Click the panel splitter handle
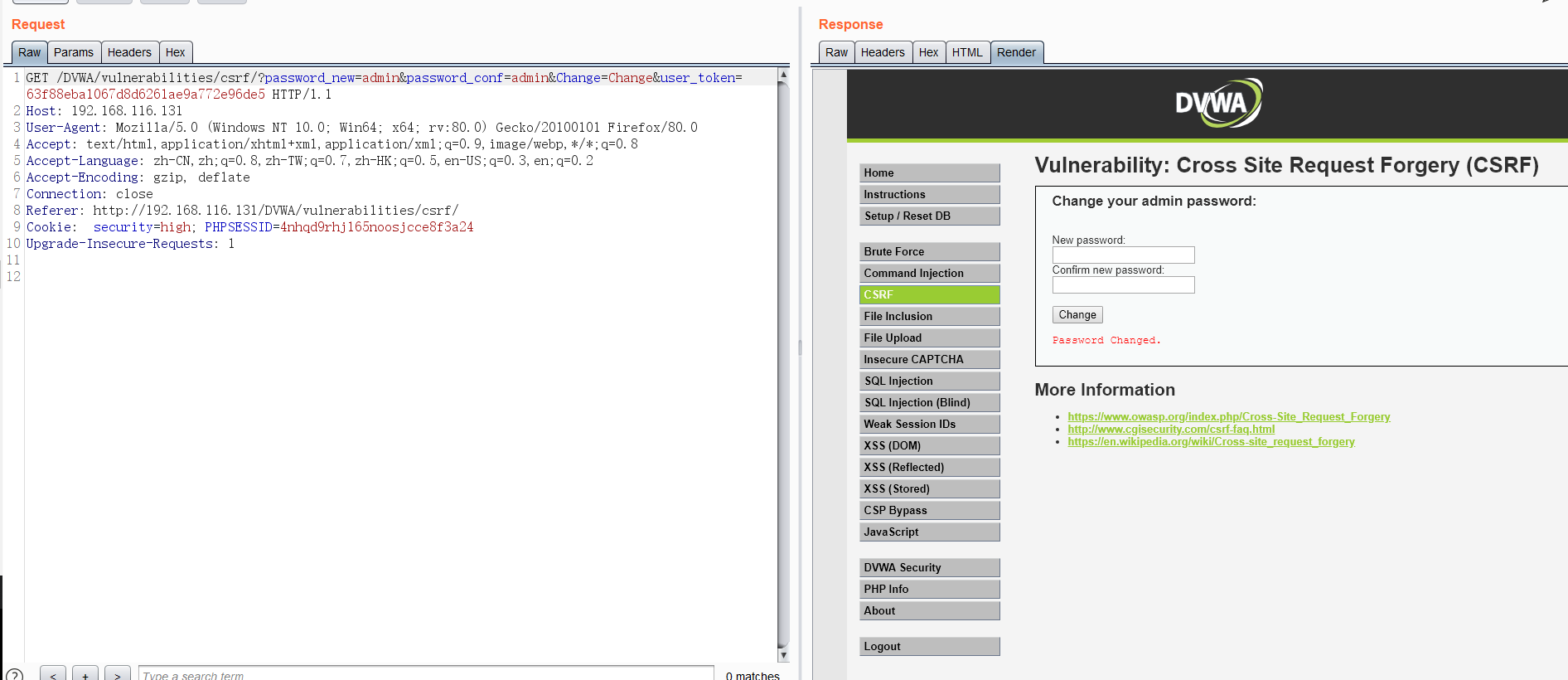 click(x=800, y=347)
